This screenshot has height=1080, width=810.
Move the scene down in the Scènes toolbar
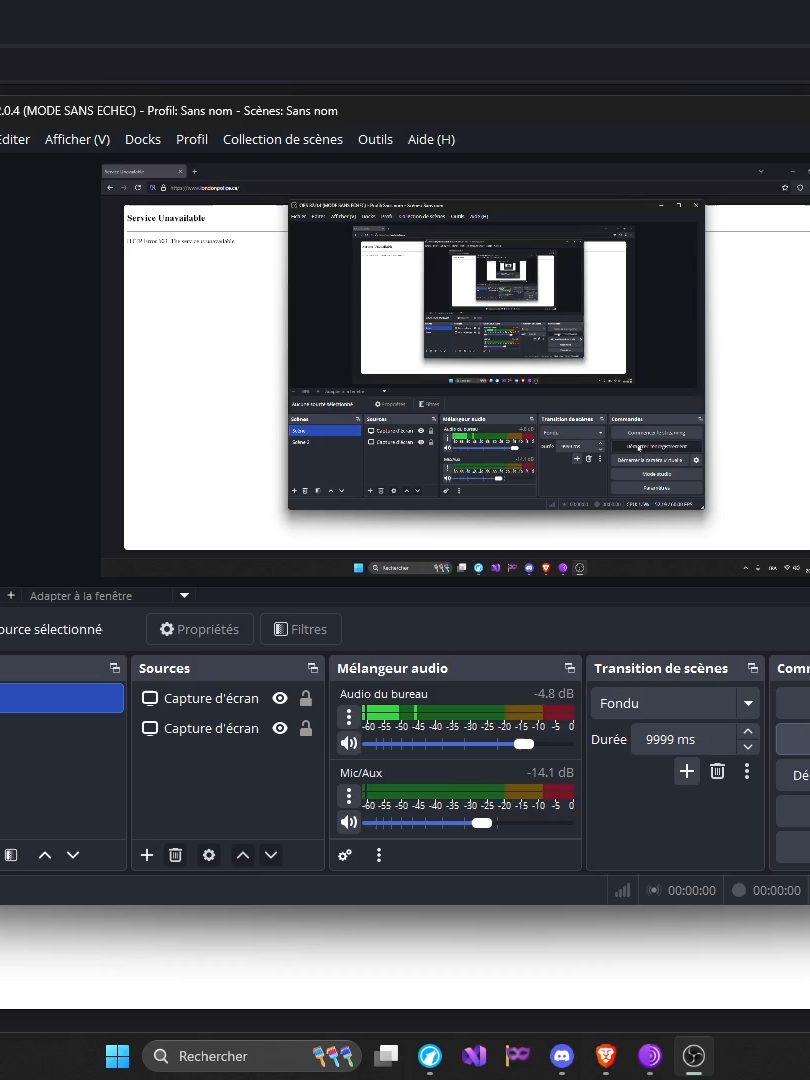[x=73, y=855]
